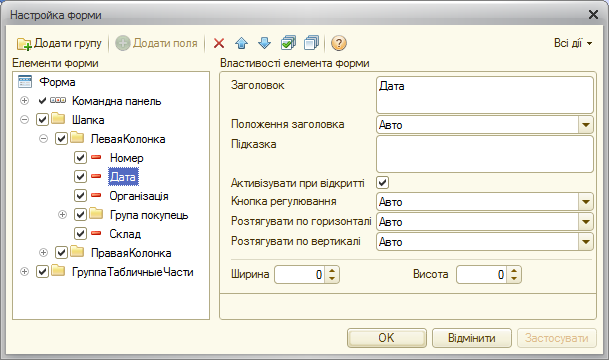The height and width of the screenshot is (360, 609).
Task: Open 'Кнопка регулювання' dropdown
Action: tap(585, 202)
